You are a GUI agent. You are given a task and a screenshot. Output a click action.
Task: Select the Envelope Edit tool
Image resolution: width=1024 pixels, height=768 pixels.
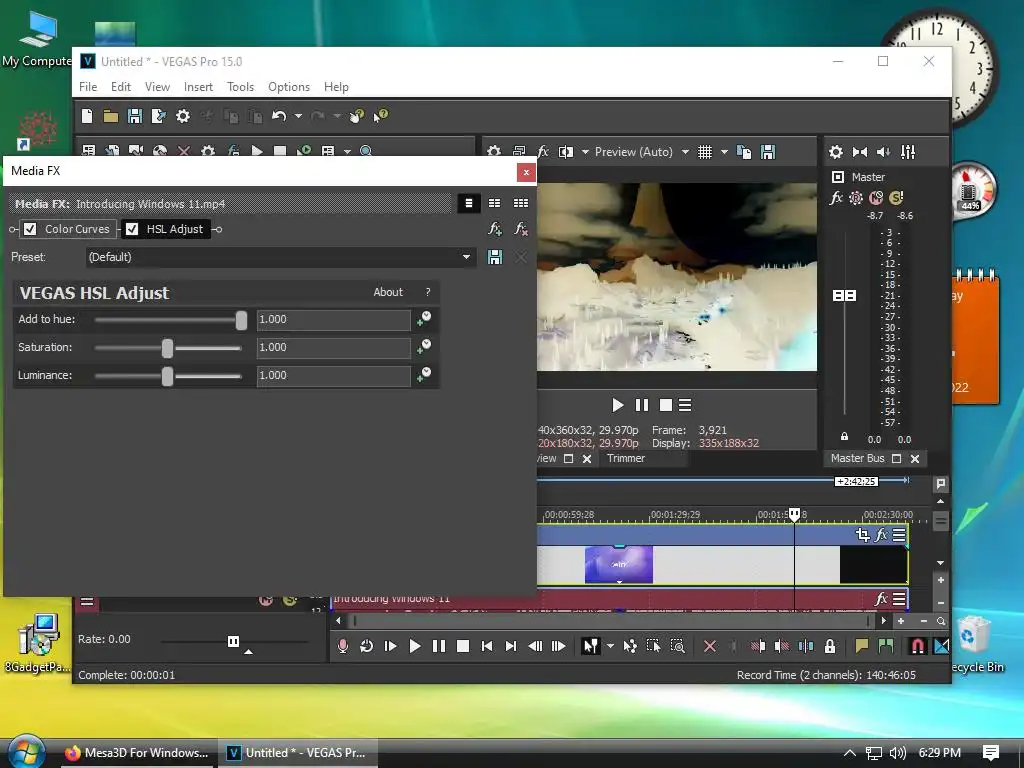coord(630,646)
